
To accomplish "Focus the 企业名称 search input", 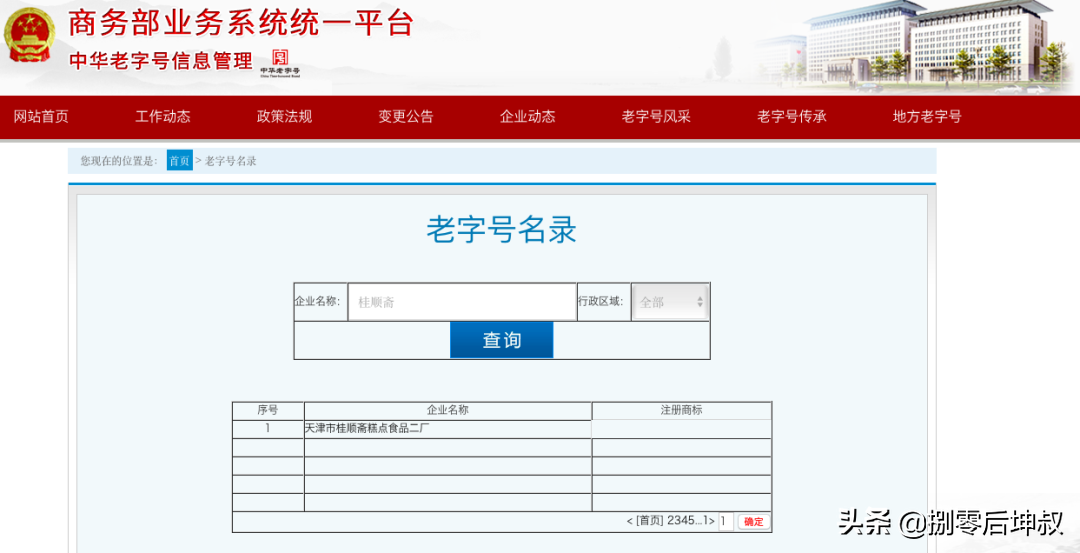I will click(462, 302).
